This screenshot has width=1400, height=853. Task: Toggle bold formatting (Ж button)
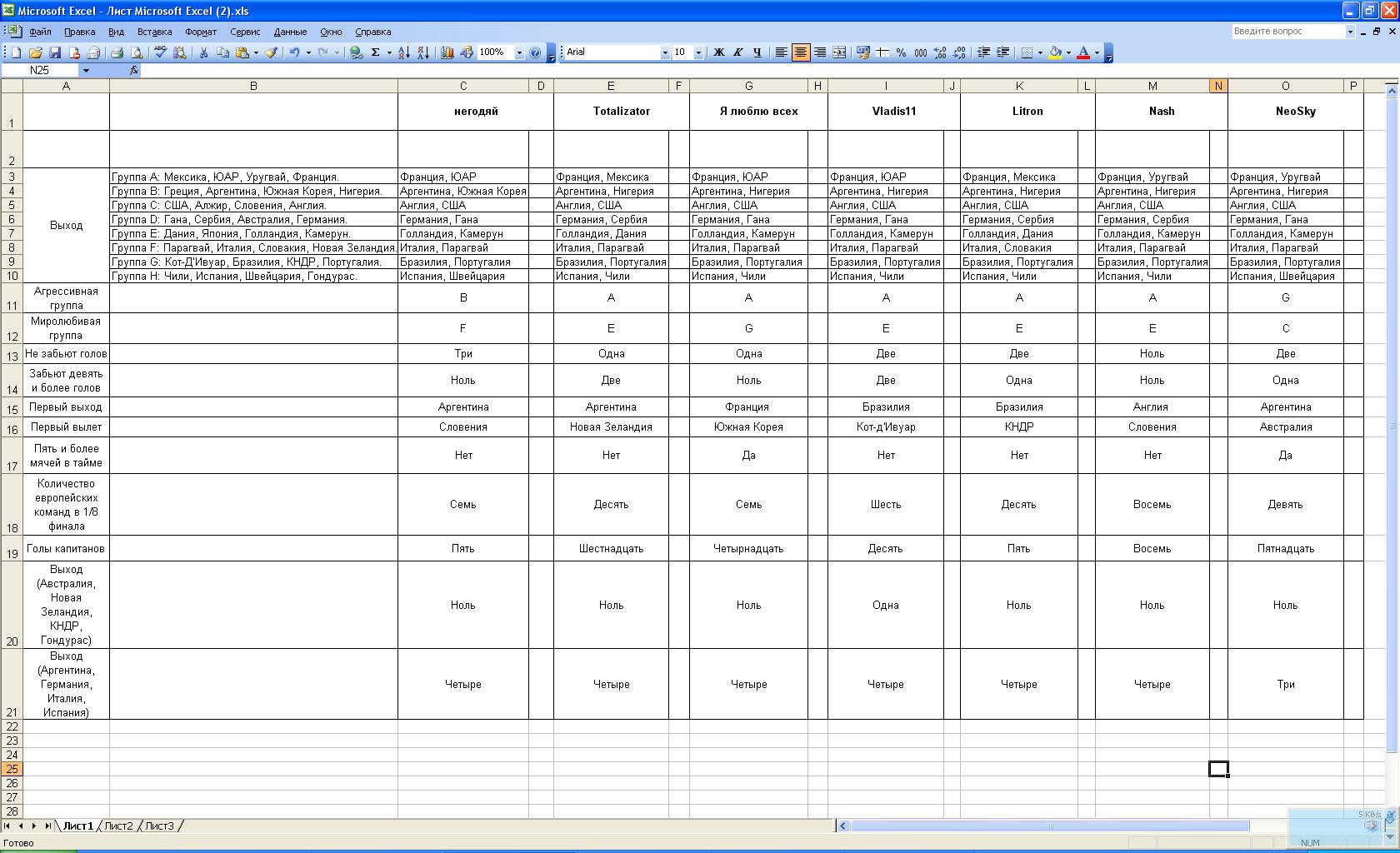point(718,52)
